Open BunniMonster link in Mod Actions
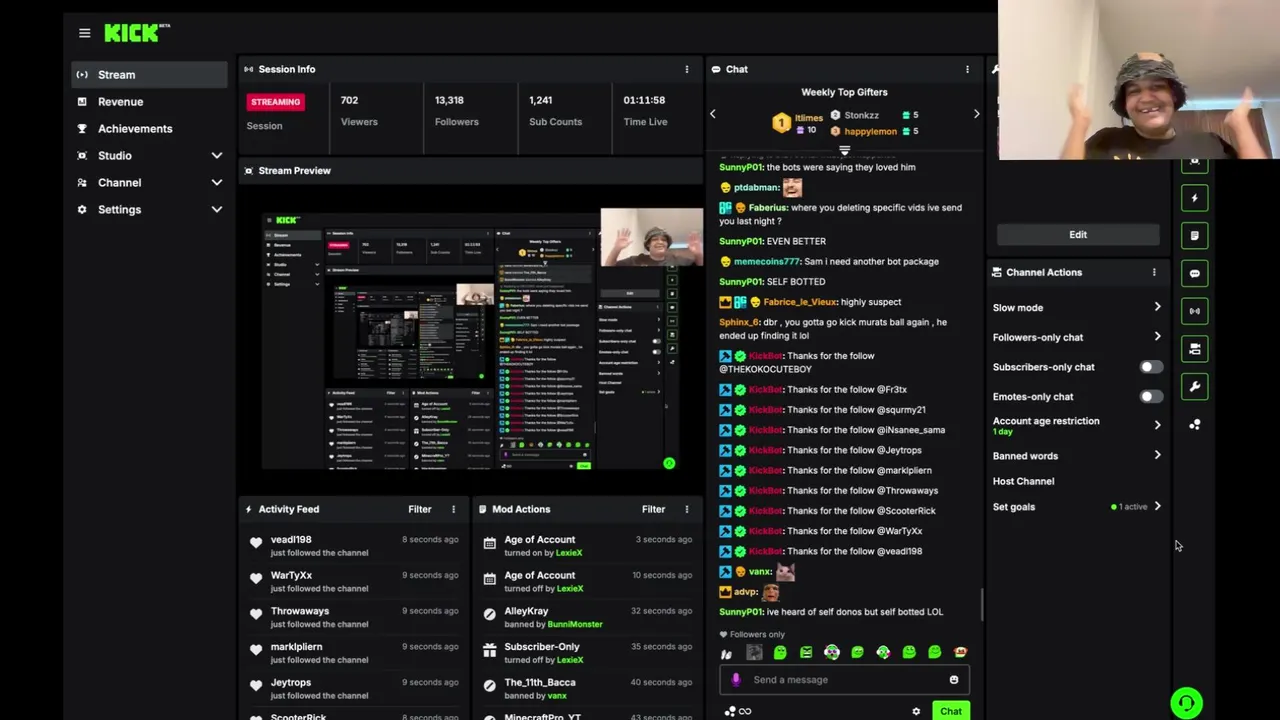This screenshot has height=720, width=1280. (575, 624)
